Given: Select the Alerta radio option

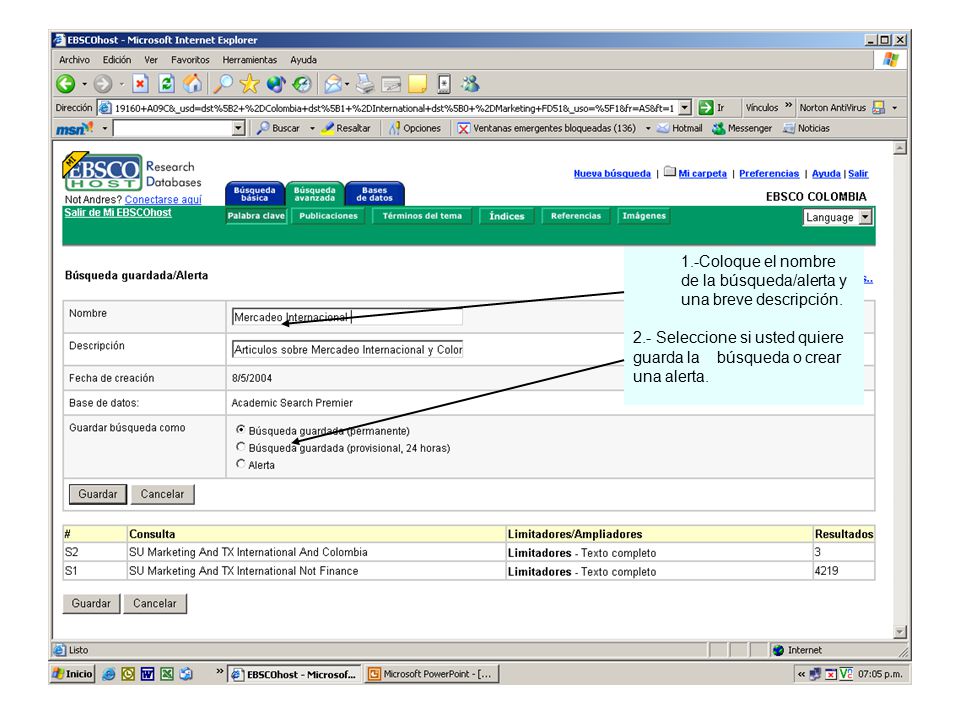Looking at the screenshot, I should 241,464.
